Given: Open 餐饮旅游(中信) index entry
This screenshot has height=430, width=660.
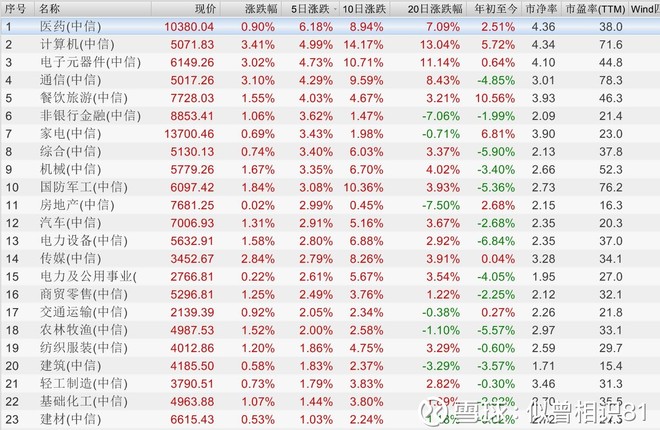Looking at the screenshot, I should pos(330,98).
